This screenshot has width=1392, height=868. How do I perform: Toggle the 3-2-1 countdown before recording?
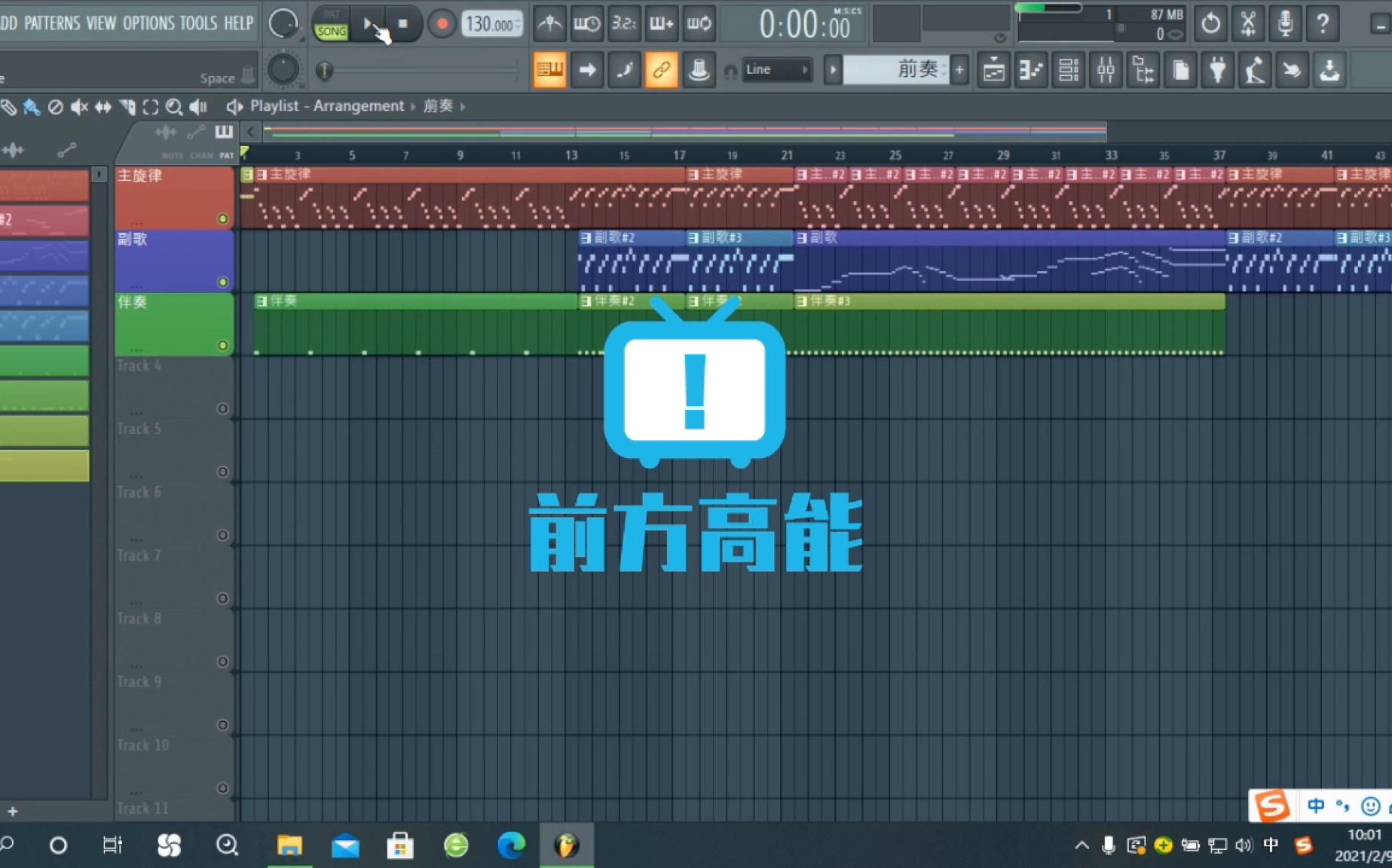(624, 24)
